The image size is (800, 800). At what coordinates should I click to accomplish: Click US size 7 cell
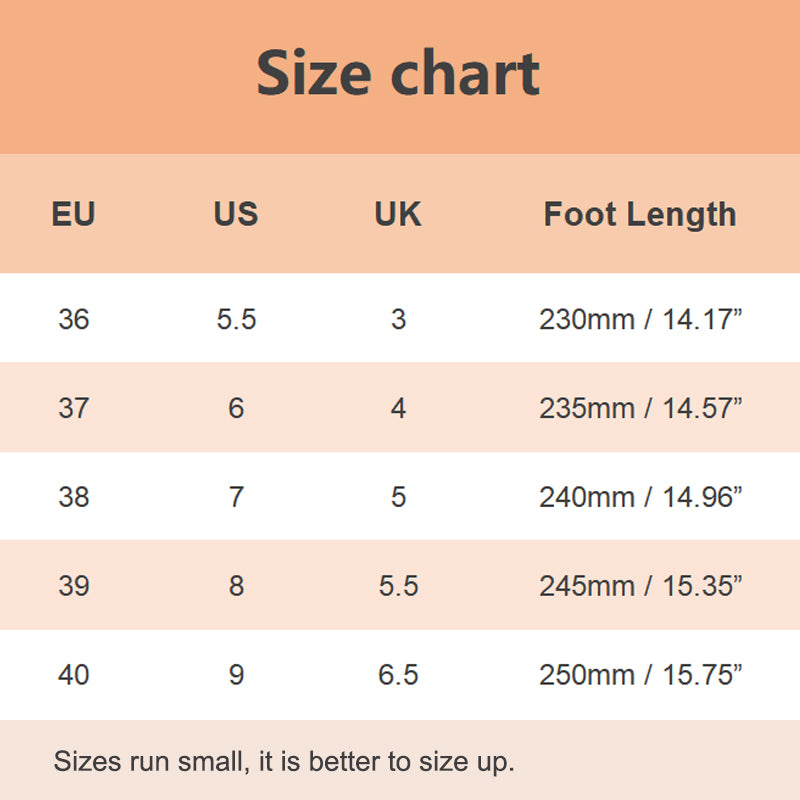pos(236,497)
